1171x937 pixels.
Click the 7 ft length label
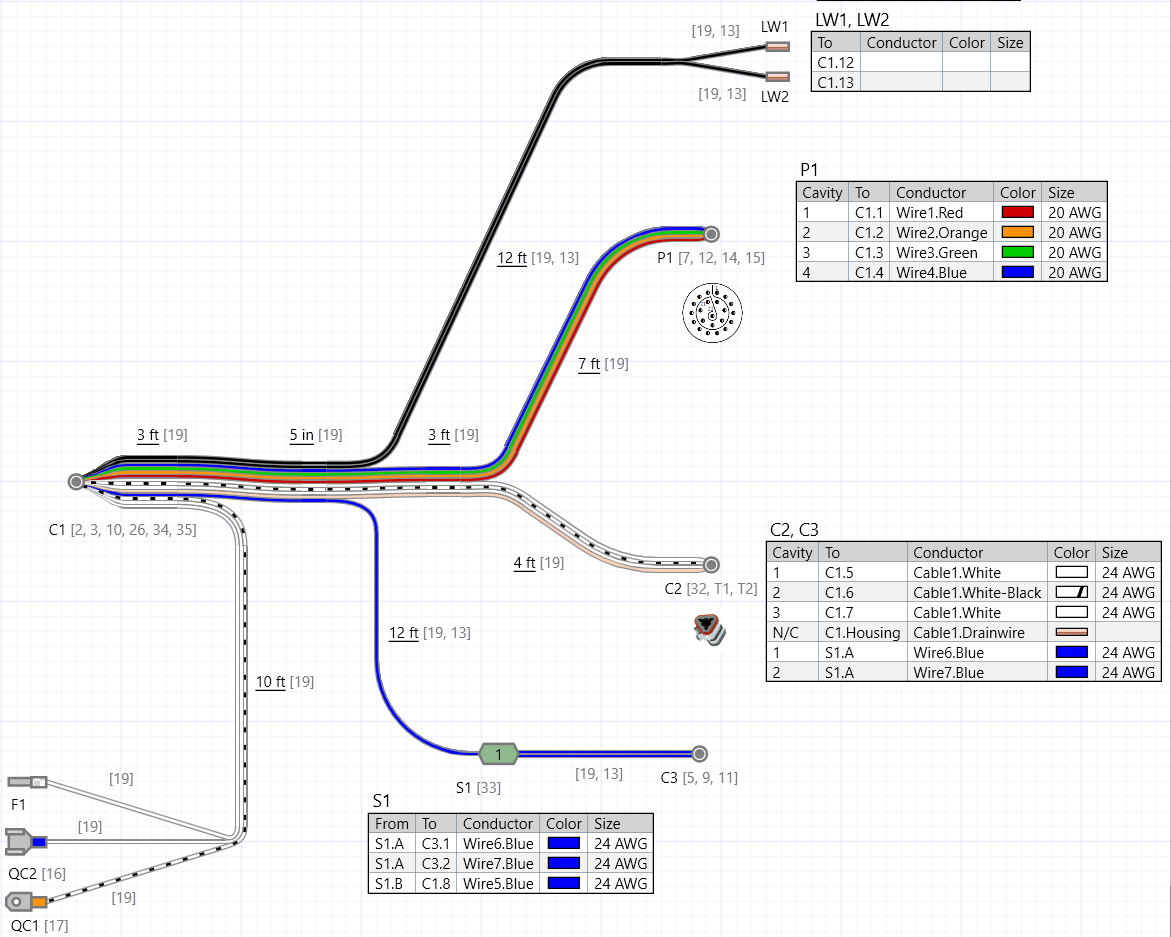point(589,364)
